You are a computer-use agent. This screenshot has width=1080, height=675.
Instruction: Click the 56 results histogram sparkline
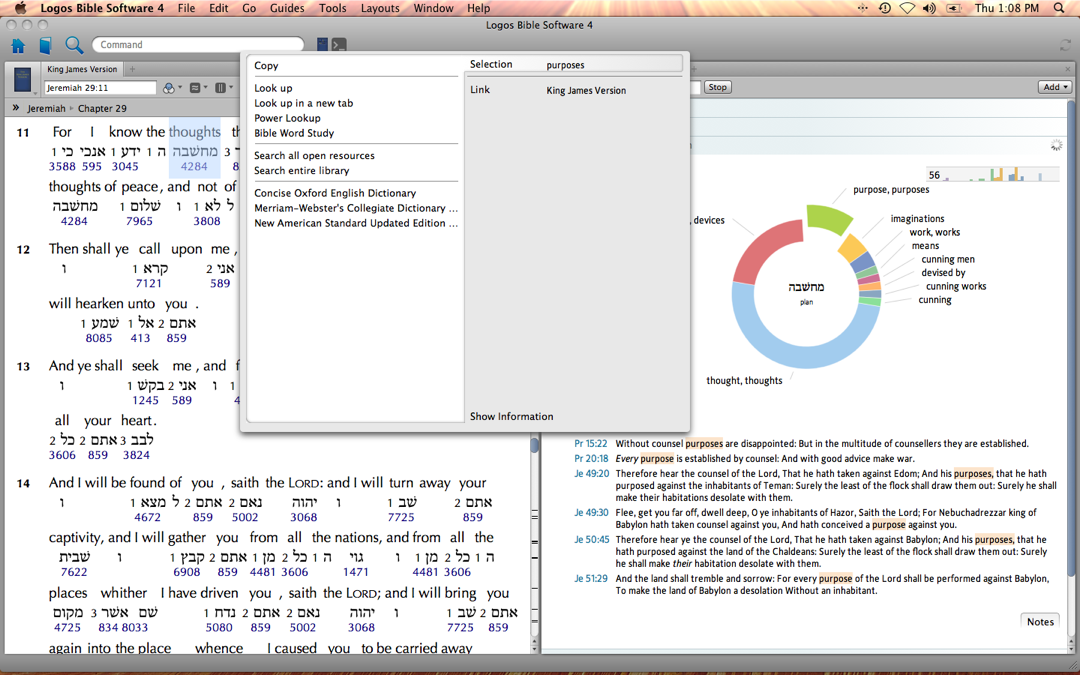point(993,174)
